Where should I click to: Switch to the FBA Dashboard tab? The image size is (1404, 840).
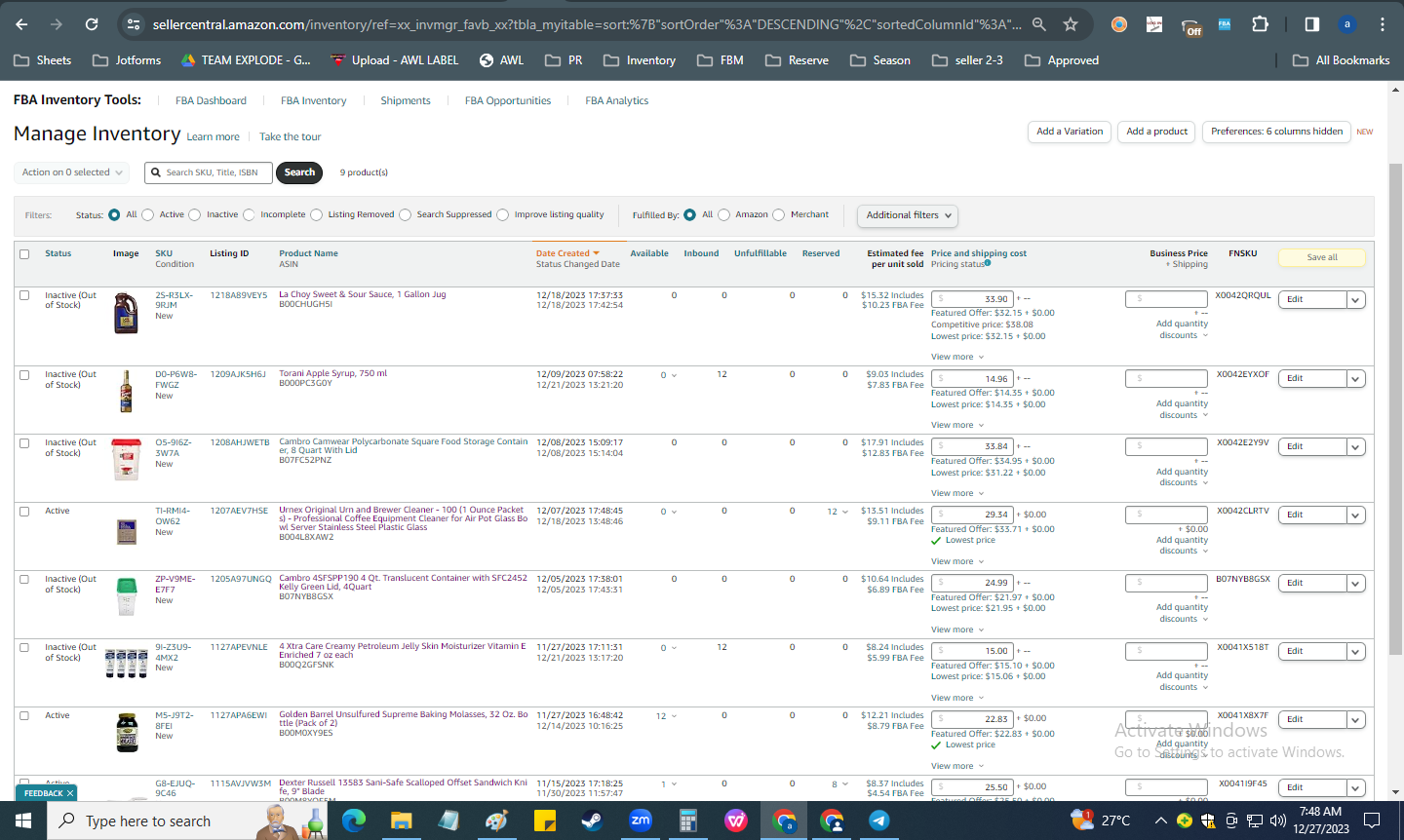211,101
